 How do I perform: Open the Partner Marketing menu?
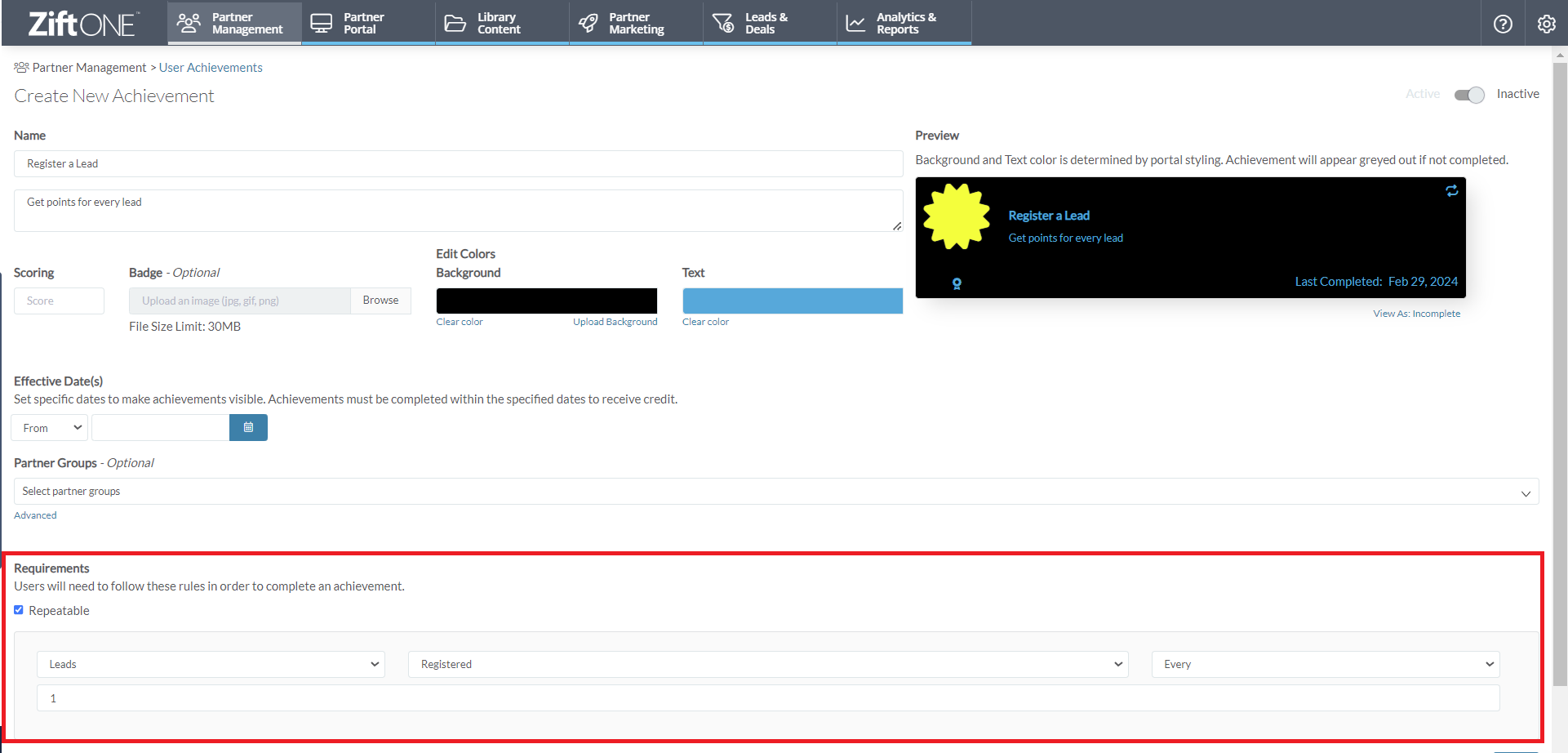(x=636, y=23)
